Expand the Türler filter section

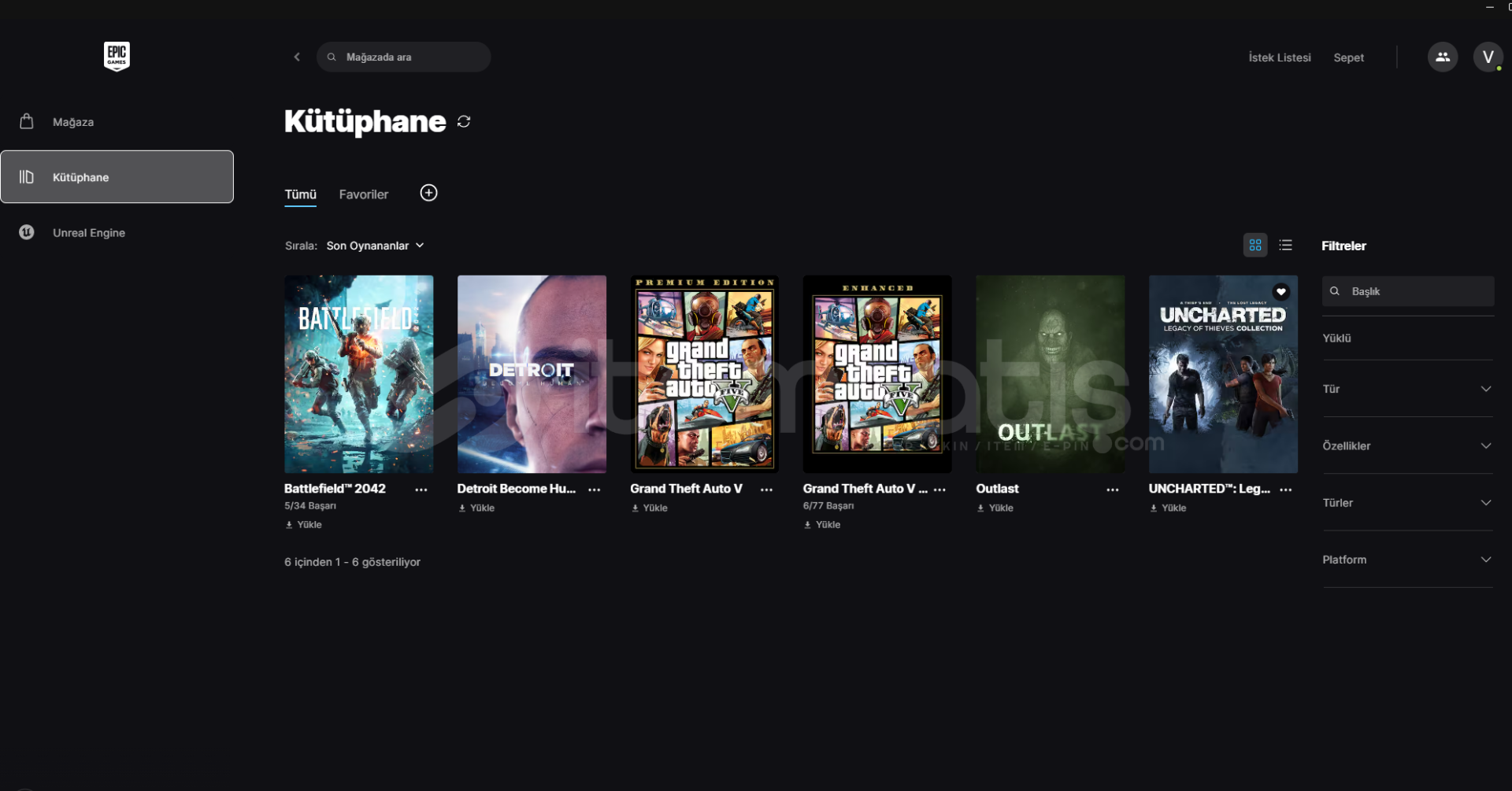pyautogui.click(x=1408, y=502)
